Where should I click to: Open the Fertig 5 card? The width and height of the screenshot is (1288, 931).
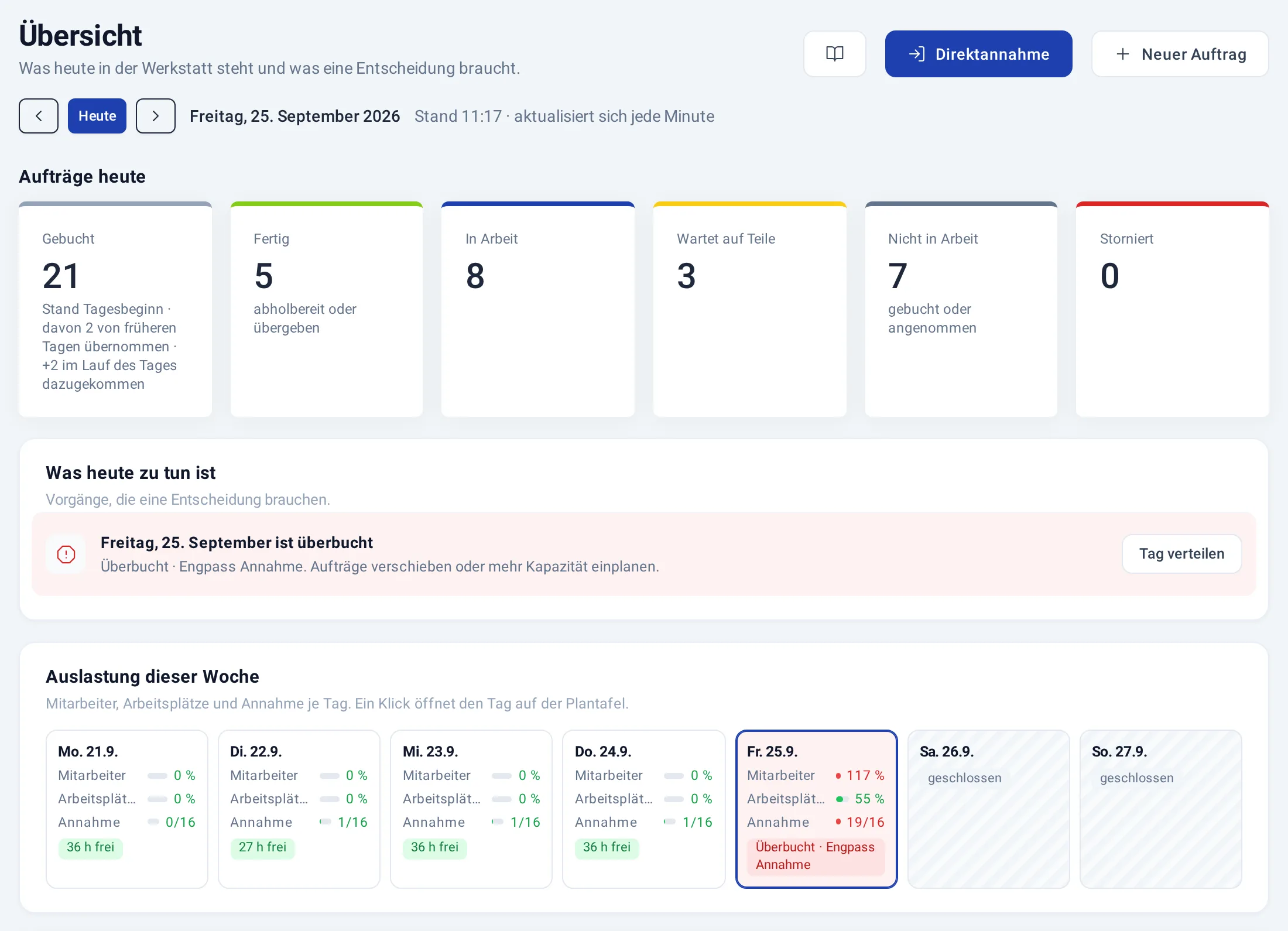tap(327, 309)
